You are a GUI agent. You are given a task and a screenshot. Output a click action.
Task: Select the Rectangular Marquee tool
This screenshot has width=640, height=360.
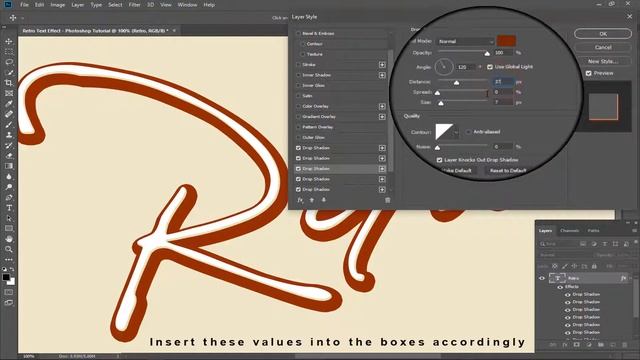tap(9, 52)
